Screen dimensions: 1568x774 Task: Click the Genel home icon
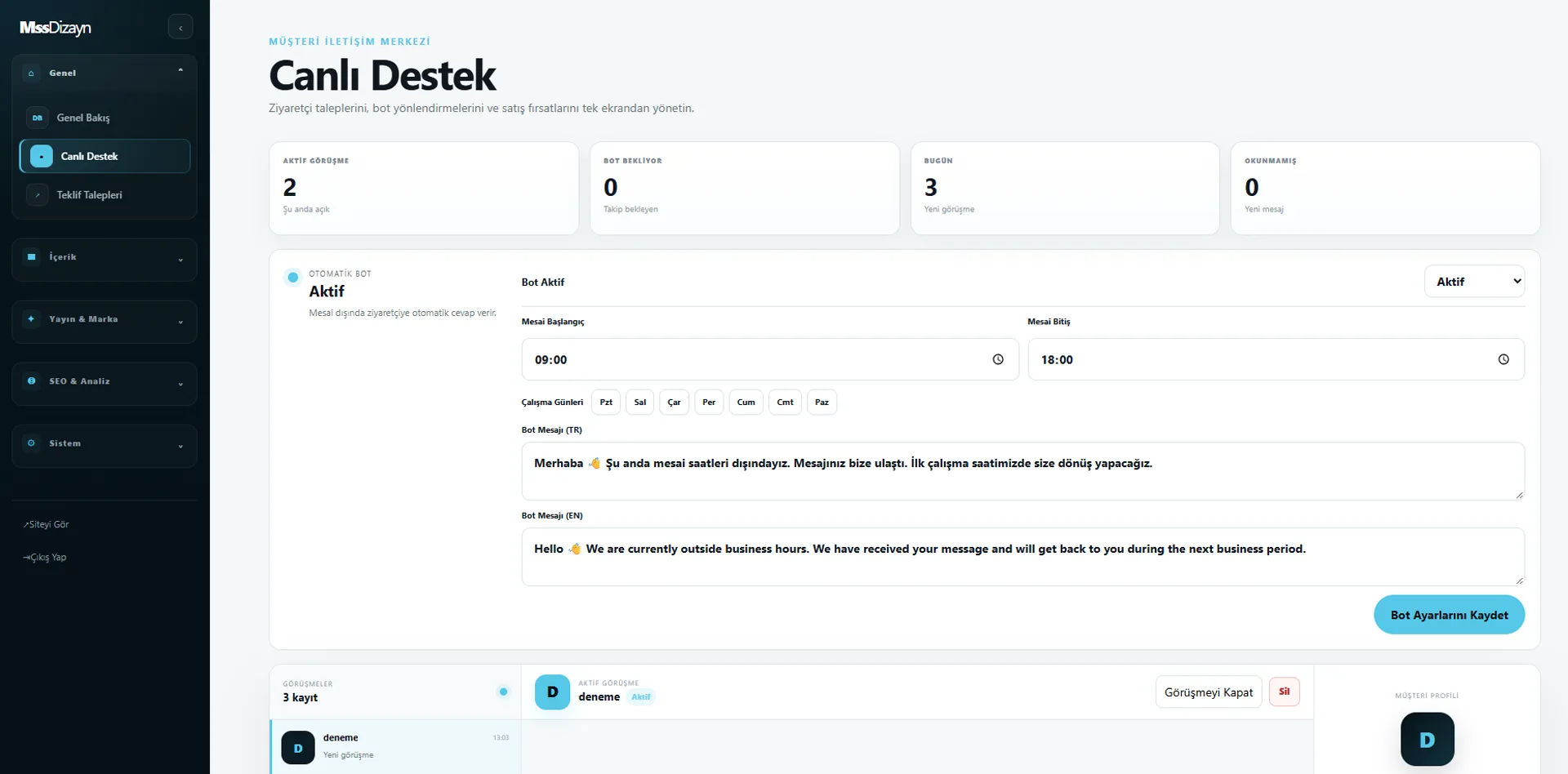point(31,73)
